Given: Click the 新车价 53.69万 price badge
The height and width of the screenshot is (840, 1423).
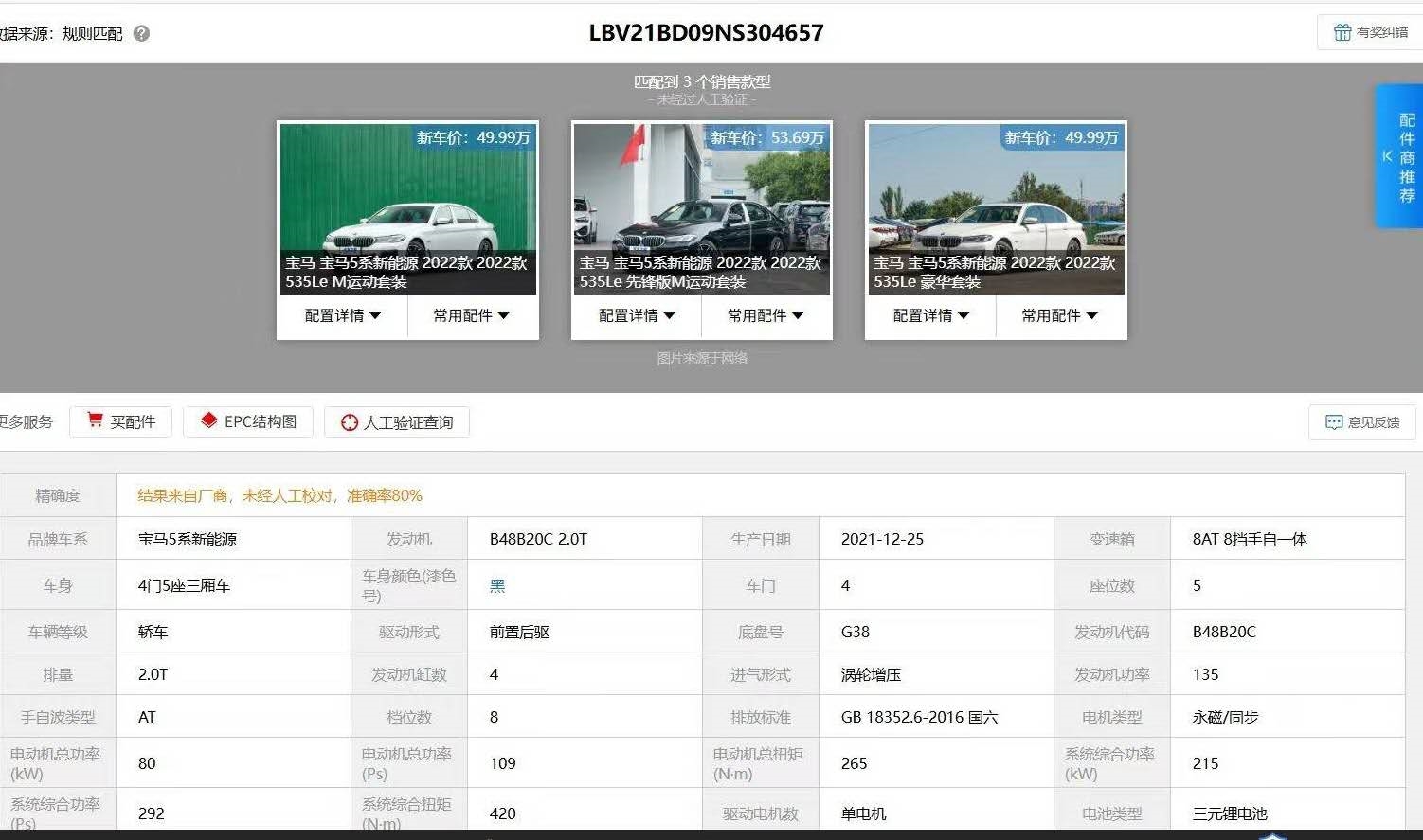Looking at the screenshot, I should point(767,138).
